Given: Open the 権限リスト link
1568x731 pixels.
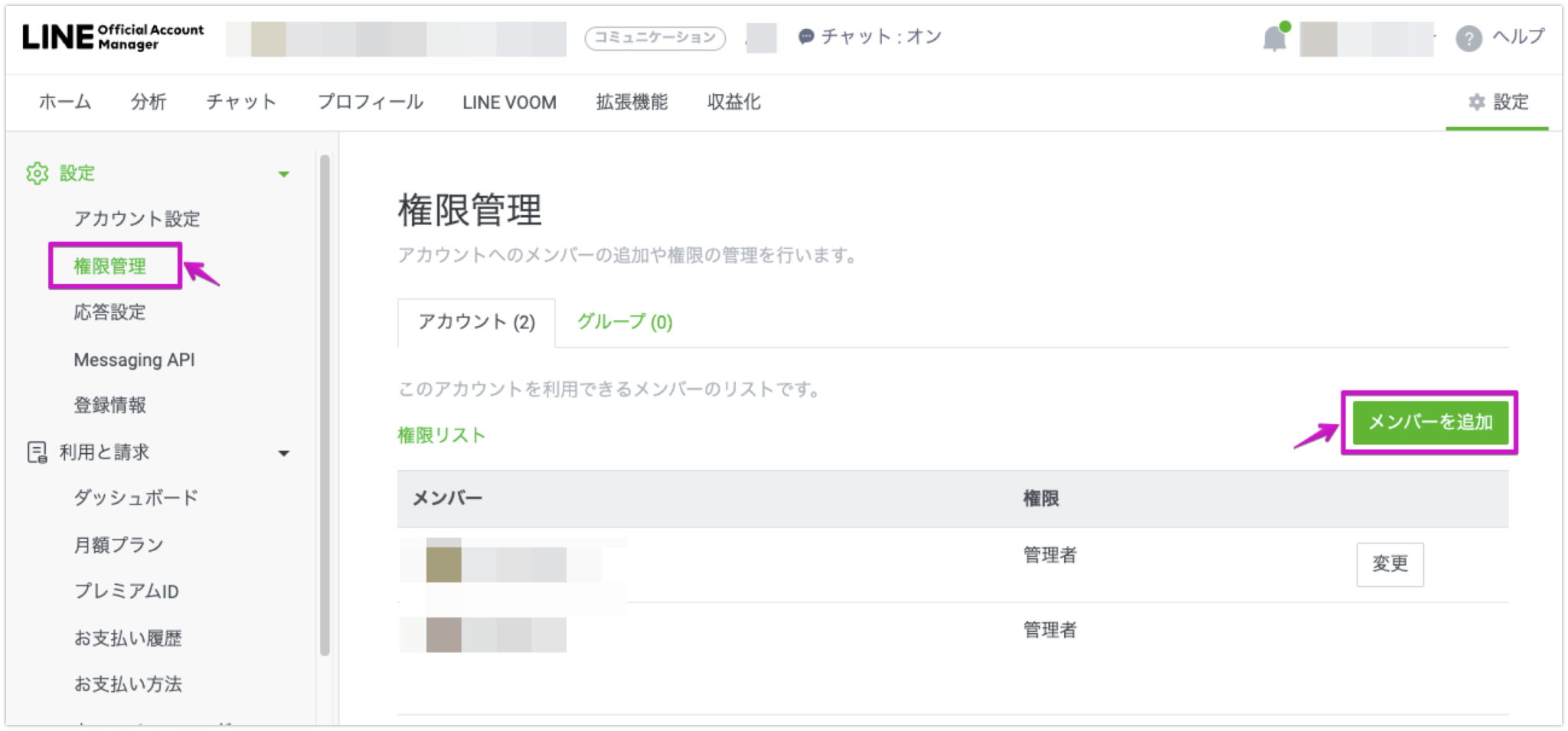Looking at the screenshot, I should click(x=440, y=434).
